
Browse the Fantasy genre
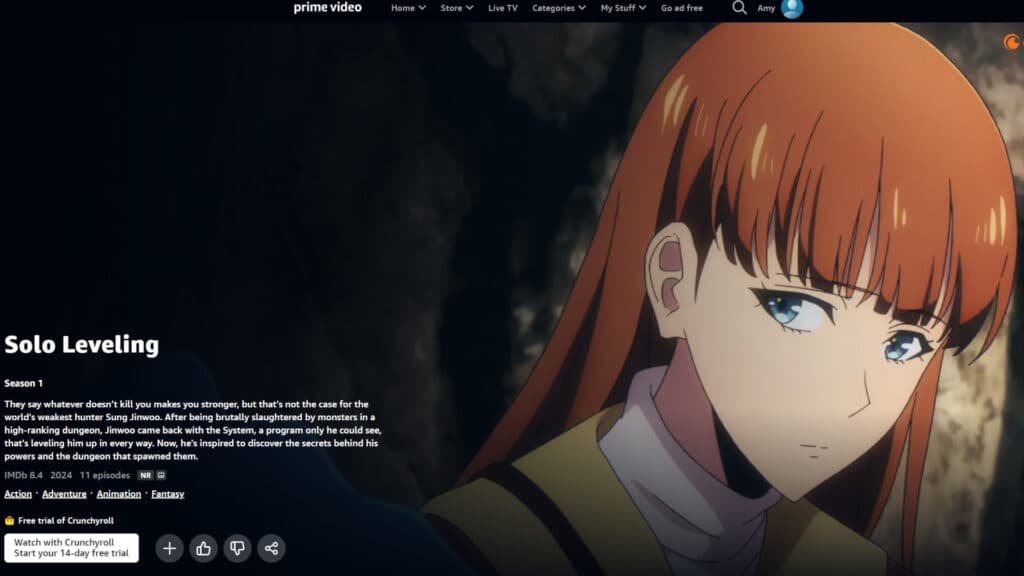click(x=167, y=493)
